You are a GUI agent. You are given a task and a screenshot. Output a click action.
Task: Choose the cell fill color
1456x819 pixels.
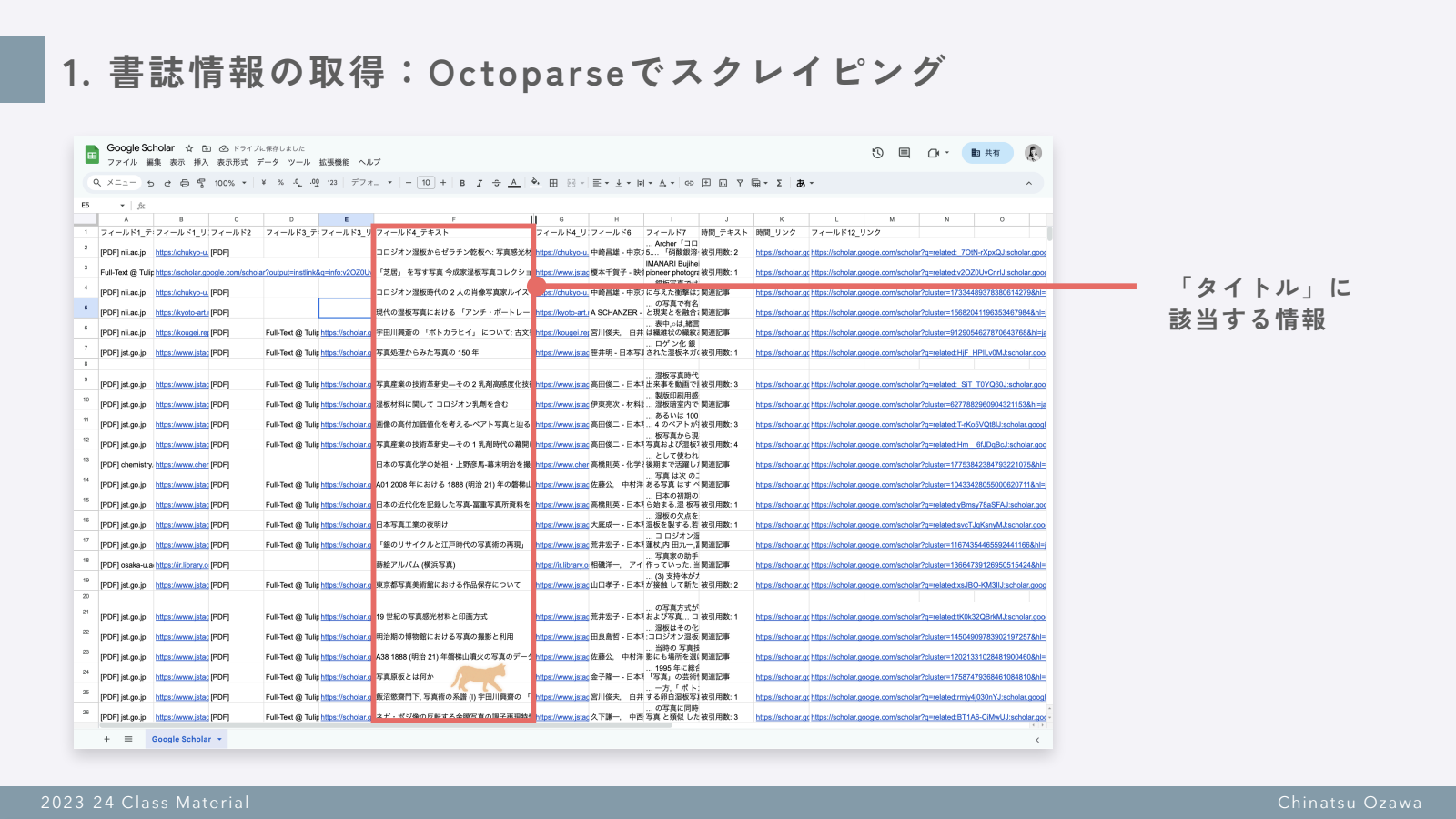(535, 183)
